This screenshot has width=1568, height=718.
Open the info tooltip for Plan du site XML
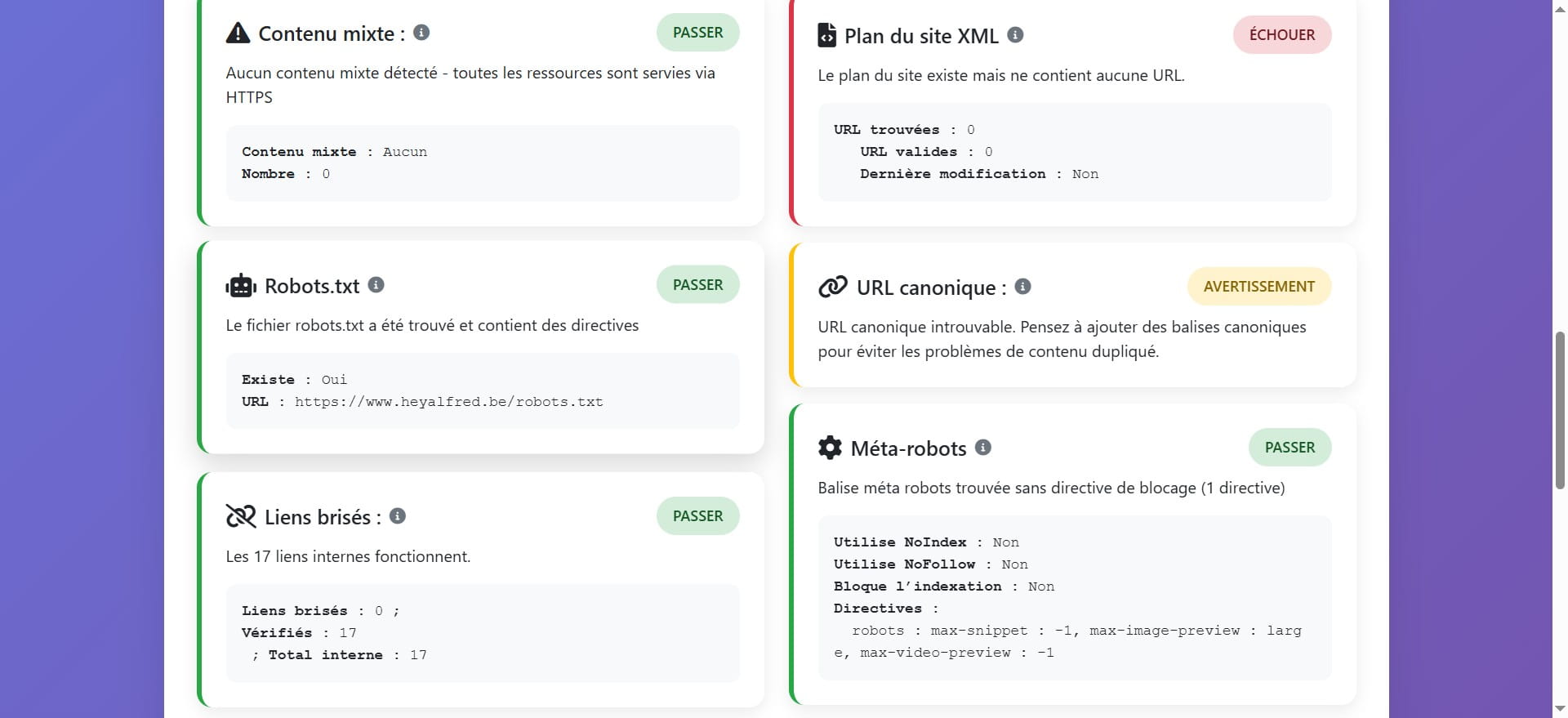[x=1015, y=35]
